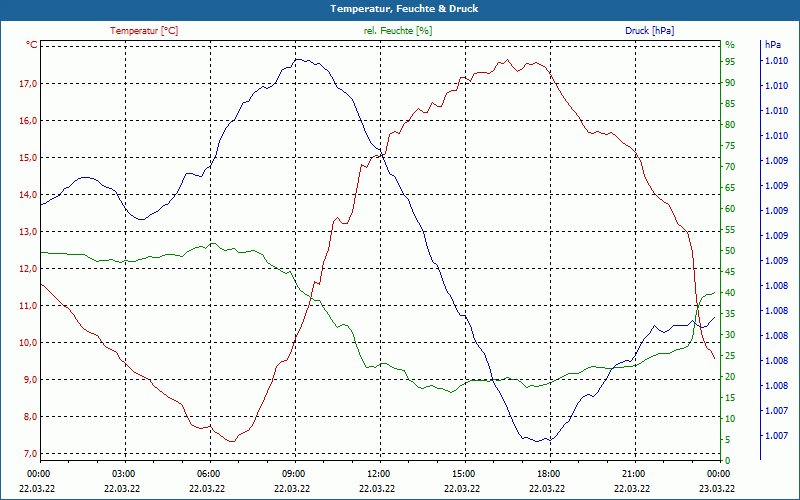
Task: Click the 80 humidity axis value
Action: (730, 124)
